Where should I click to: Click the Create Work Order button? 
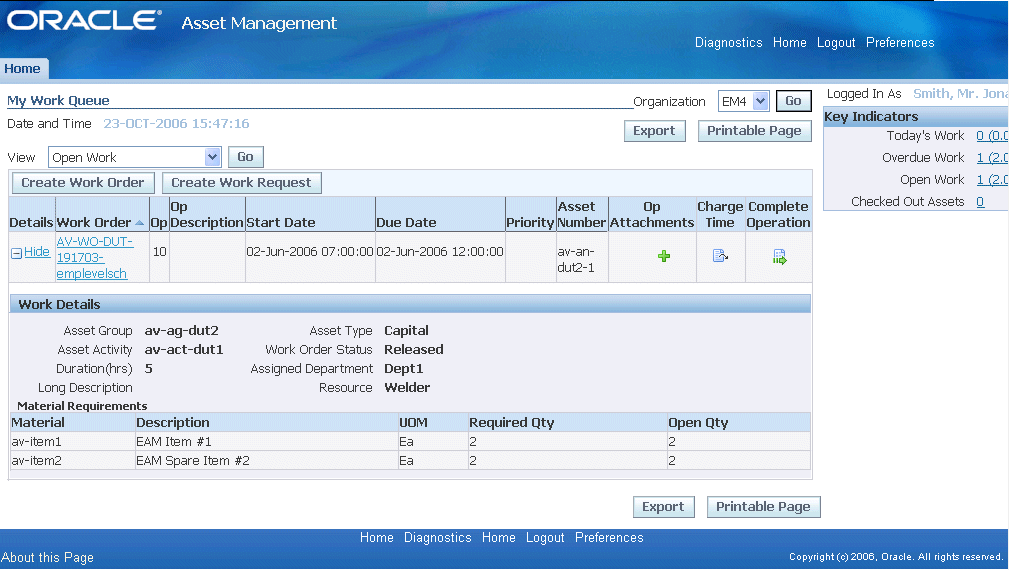point(83,183)
